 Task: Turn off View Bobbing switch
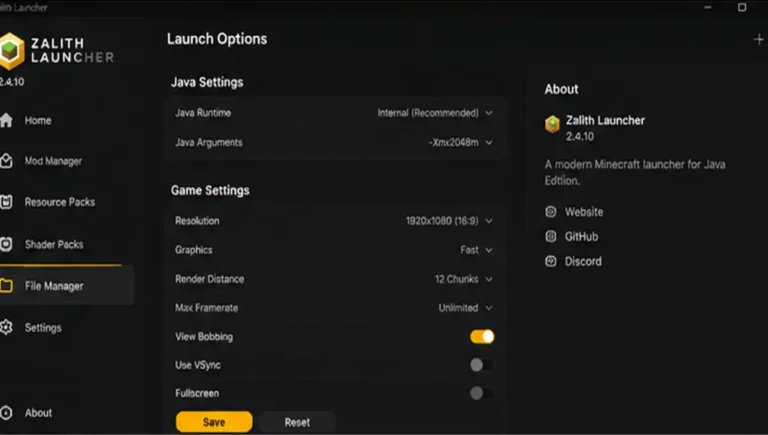[482, 337]
